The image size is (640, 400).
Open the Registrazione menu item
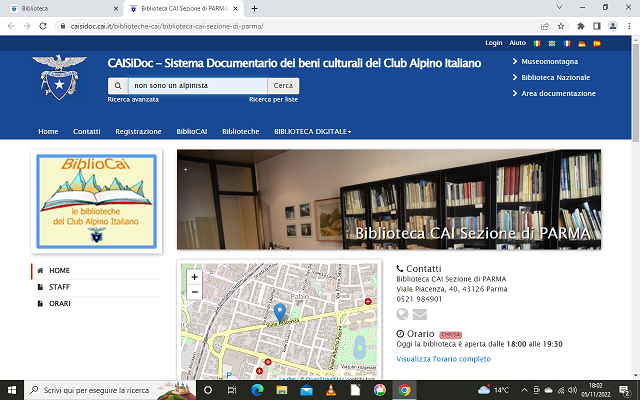point(138,131)
